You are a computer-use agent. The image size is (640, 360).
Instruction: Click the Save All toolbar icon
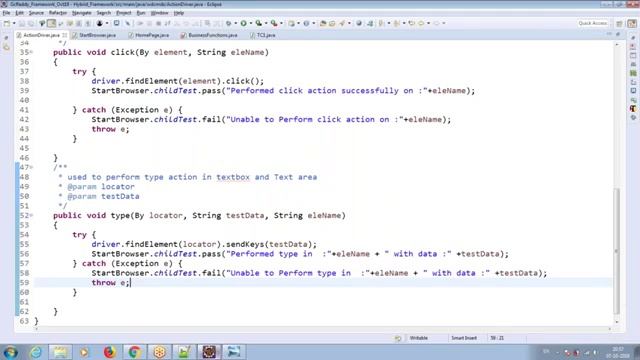click(31, 23)
